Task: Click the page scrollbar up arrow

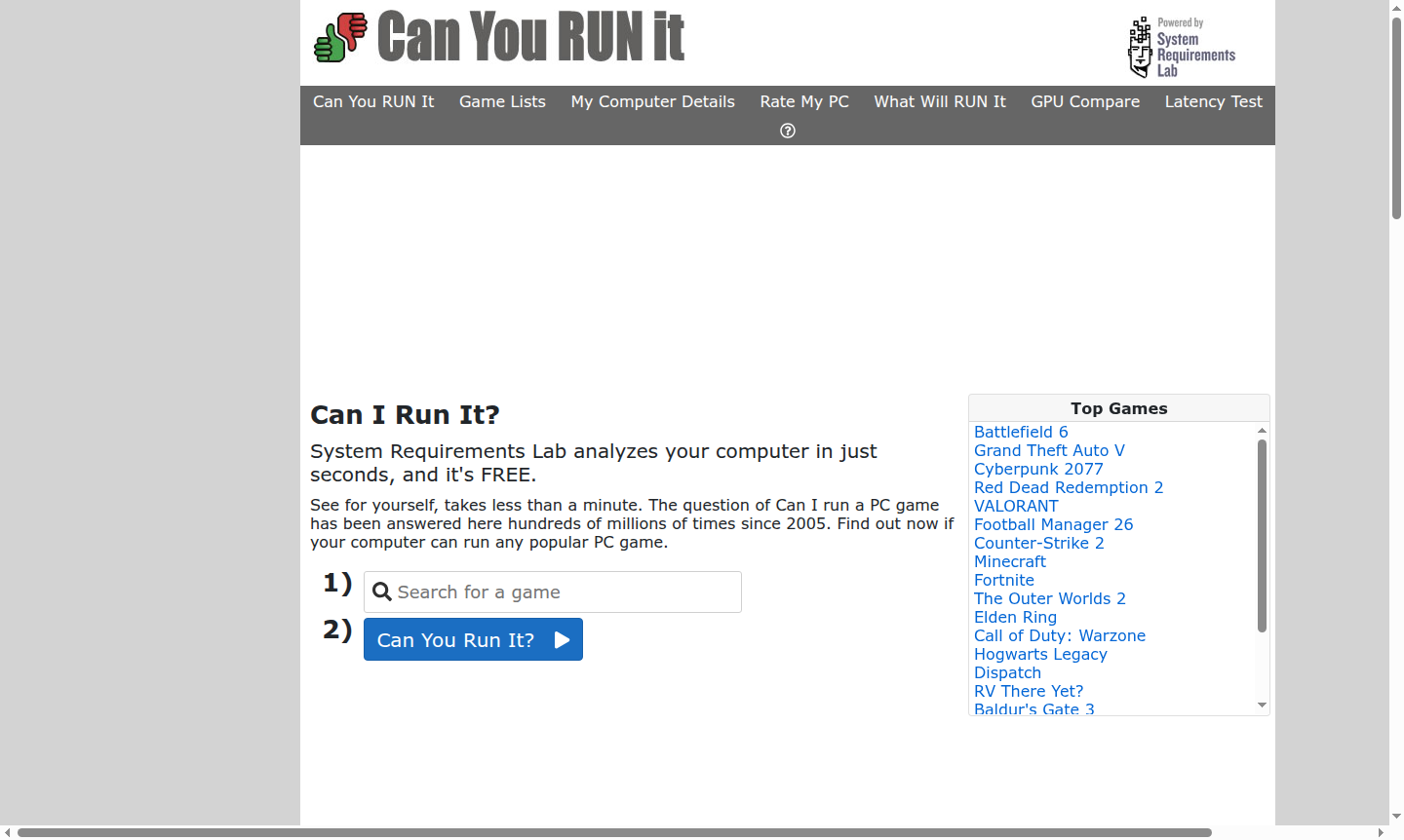Action: (x=1396, y=8)
